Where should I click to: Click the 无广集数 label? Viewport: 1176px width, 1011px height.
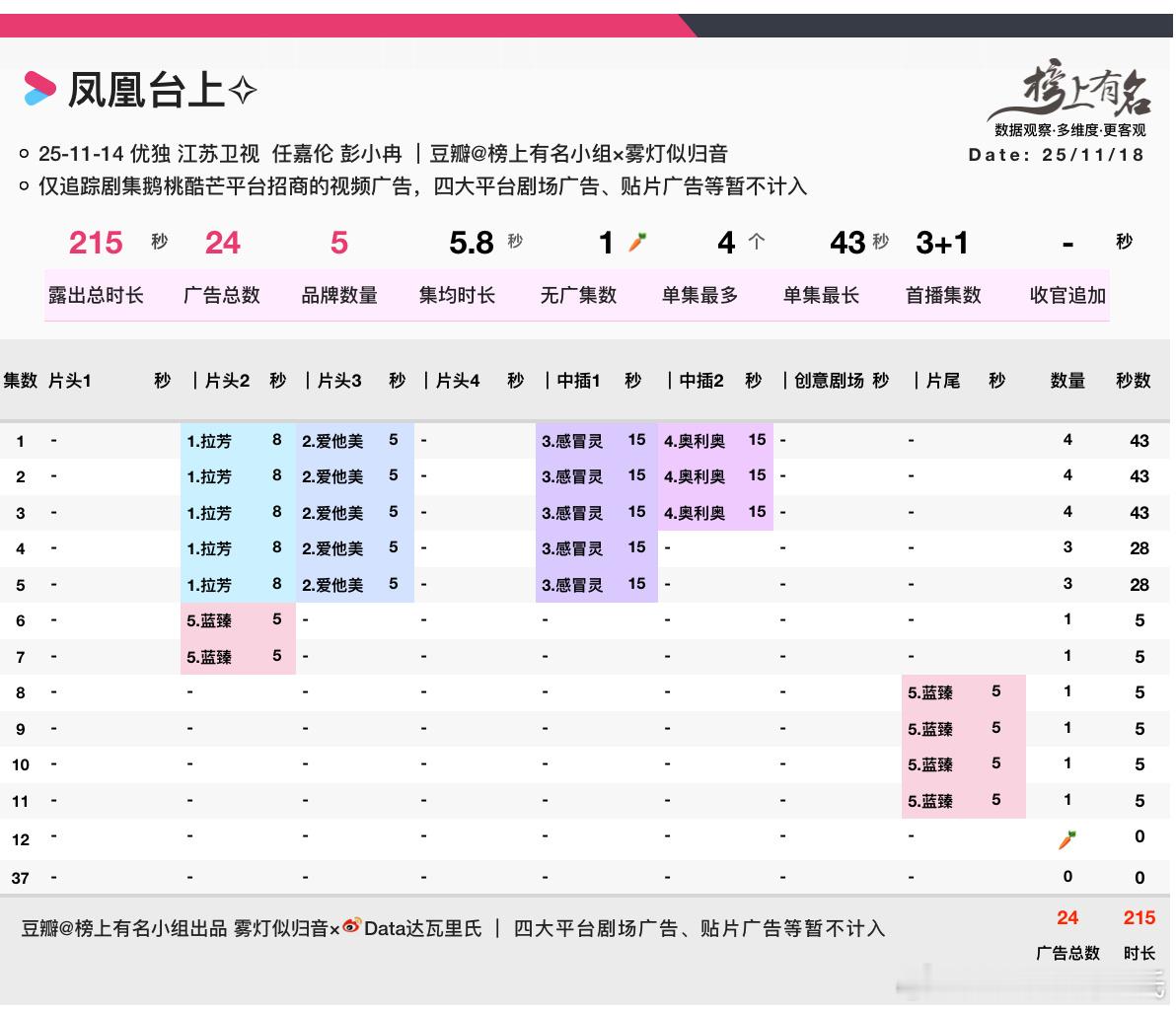coord(578,295)
